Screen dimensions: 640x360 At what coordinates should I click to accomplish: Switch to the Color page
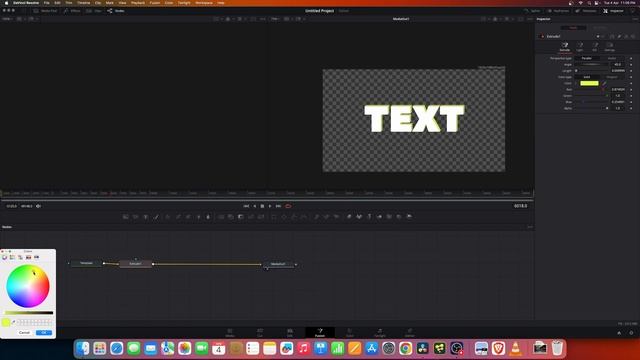coord(350,333)
